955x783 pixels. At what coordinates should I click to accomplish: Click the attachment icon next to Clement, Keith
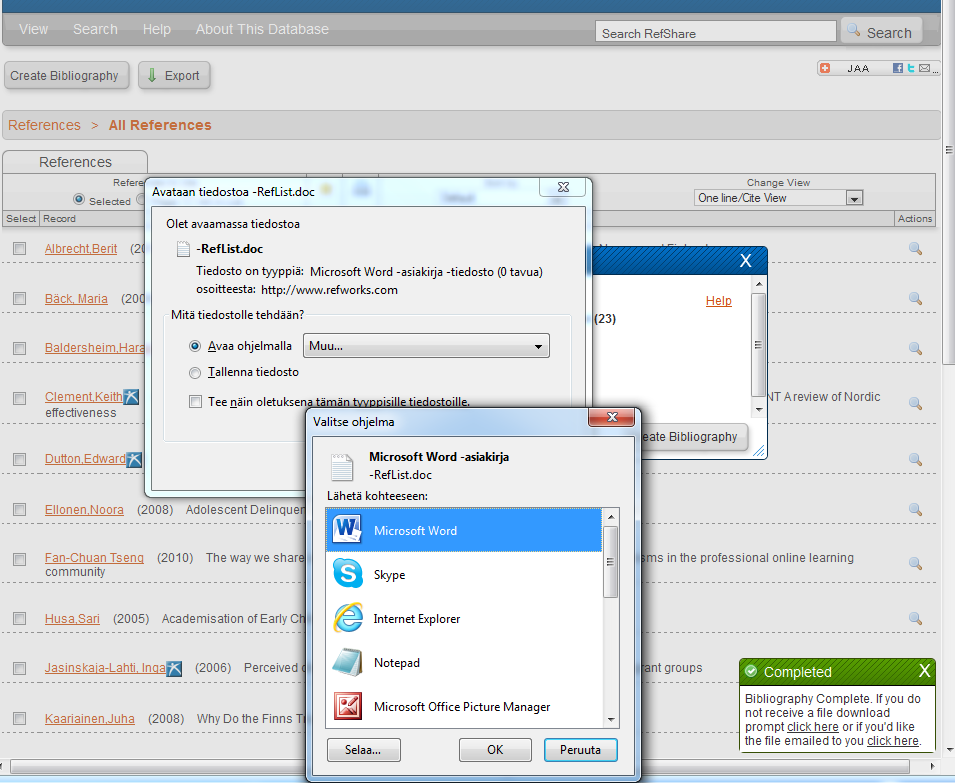(131, 397)
